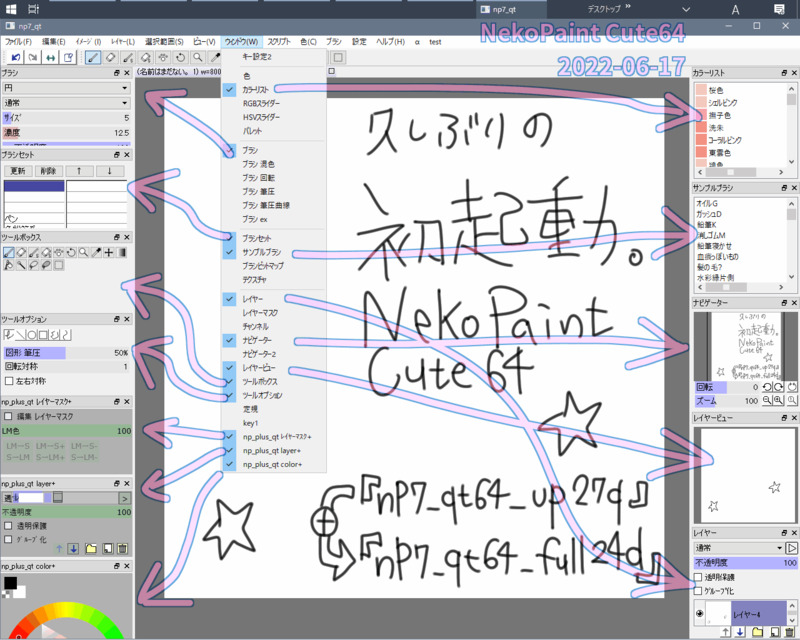The image size is (800, 640).
Task: Pick the rectangle select tool in the ツールボックス panel
Action: (x=59, y=265)
